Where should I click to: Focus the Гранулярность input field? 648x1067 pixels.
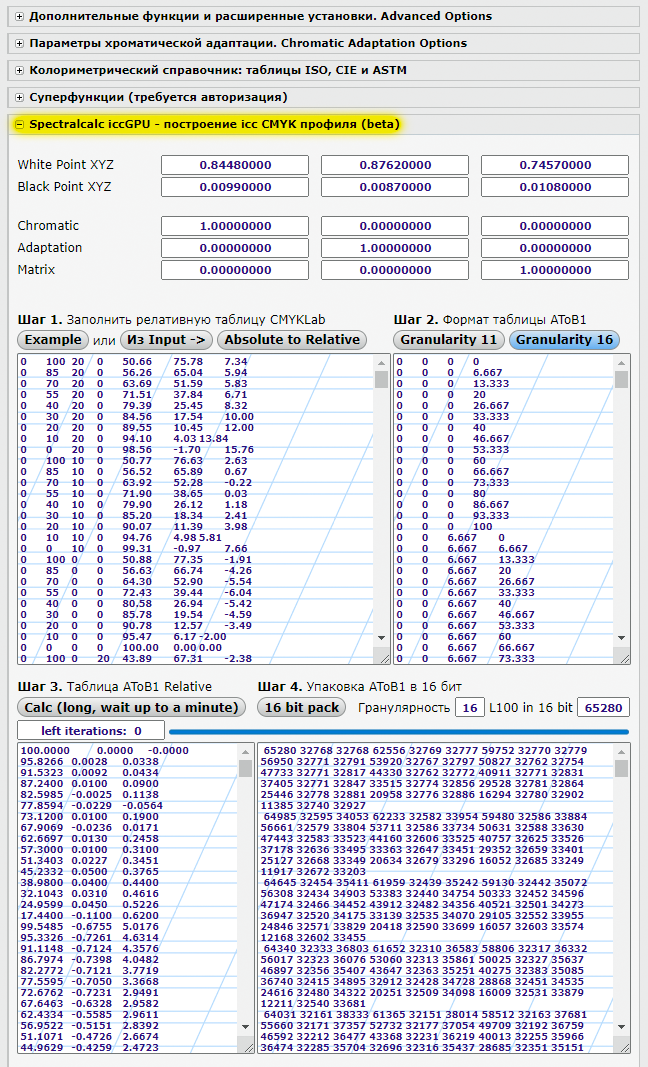(469, 707)
